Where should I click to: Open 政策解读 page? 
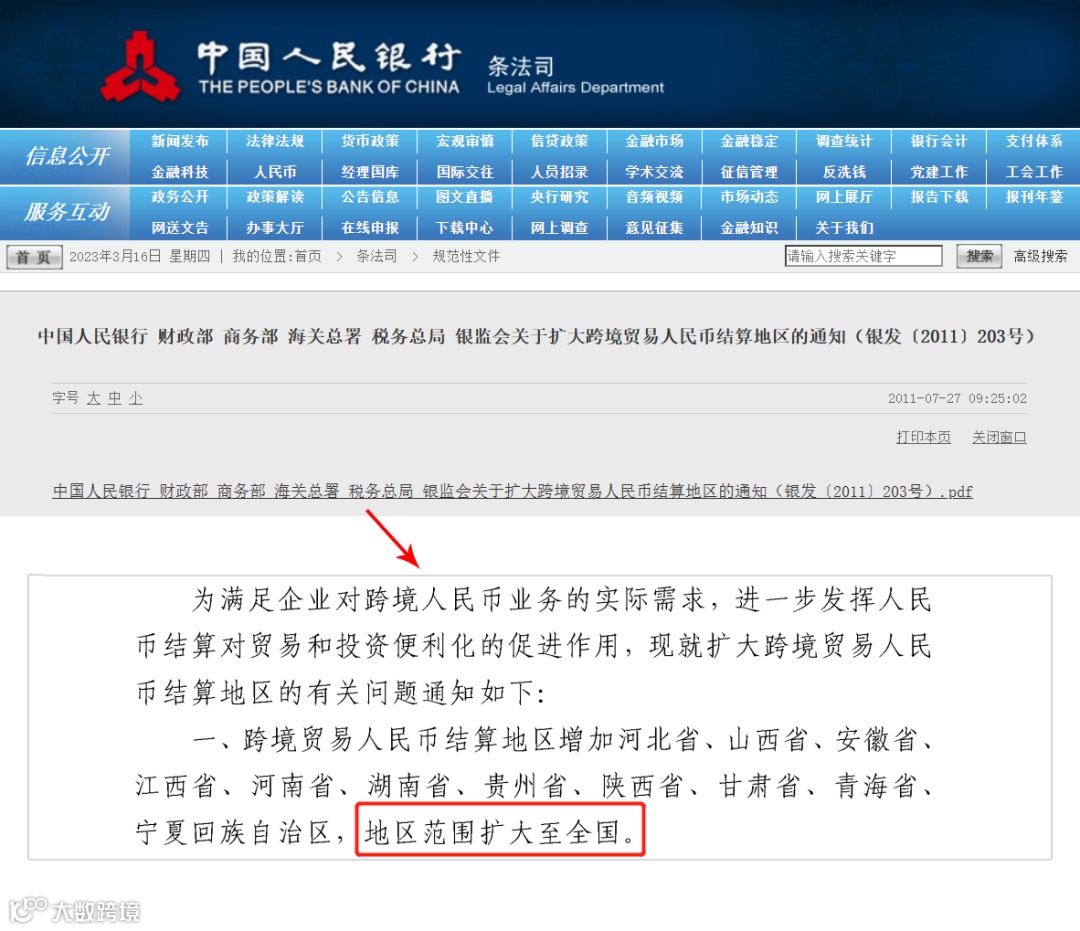click(275, 197)
